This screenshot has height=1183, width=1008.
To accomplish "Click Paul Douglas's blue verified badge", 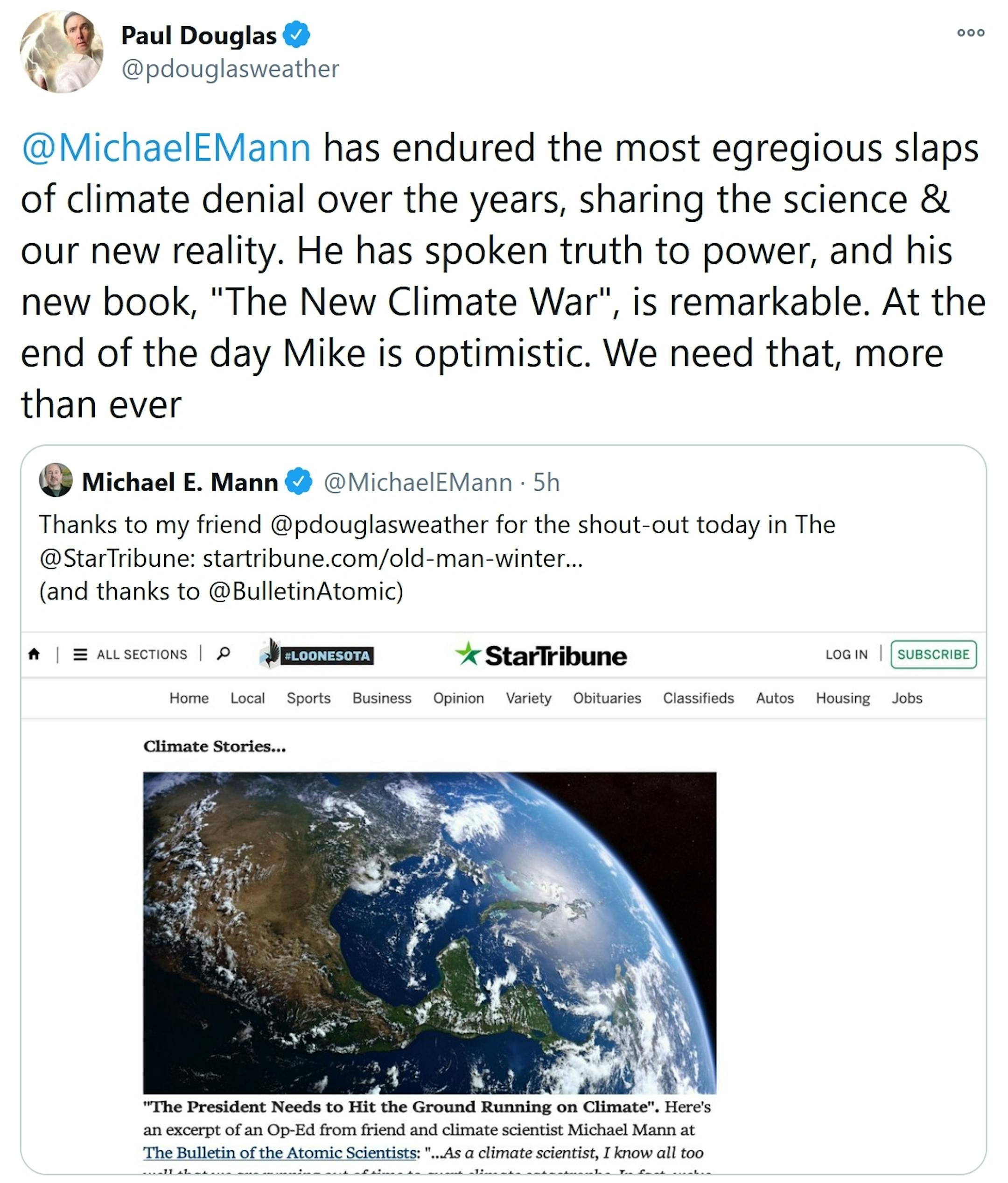I will pyautogui.click(x=296, y=35).
